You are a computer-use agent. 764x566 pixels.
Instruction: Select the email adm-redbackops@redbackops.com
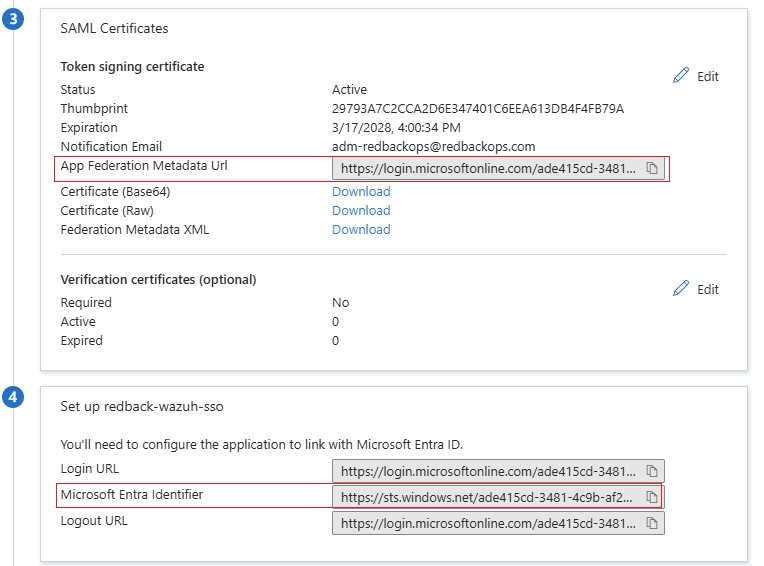pos(434,147)
